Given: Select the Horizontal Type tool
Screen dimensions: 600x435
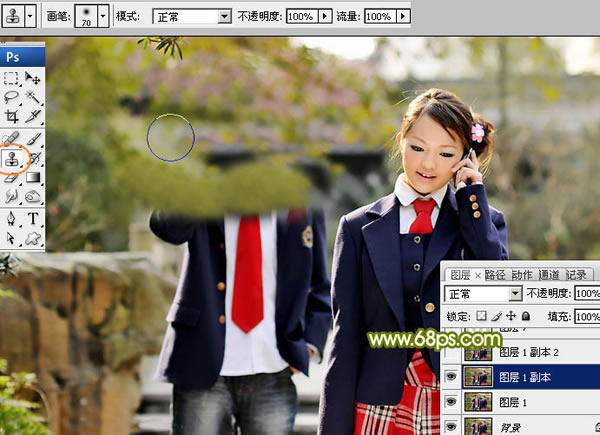Looking at the screenshot, I should pyautogui.click(x=33, y=218).
